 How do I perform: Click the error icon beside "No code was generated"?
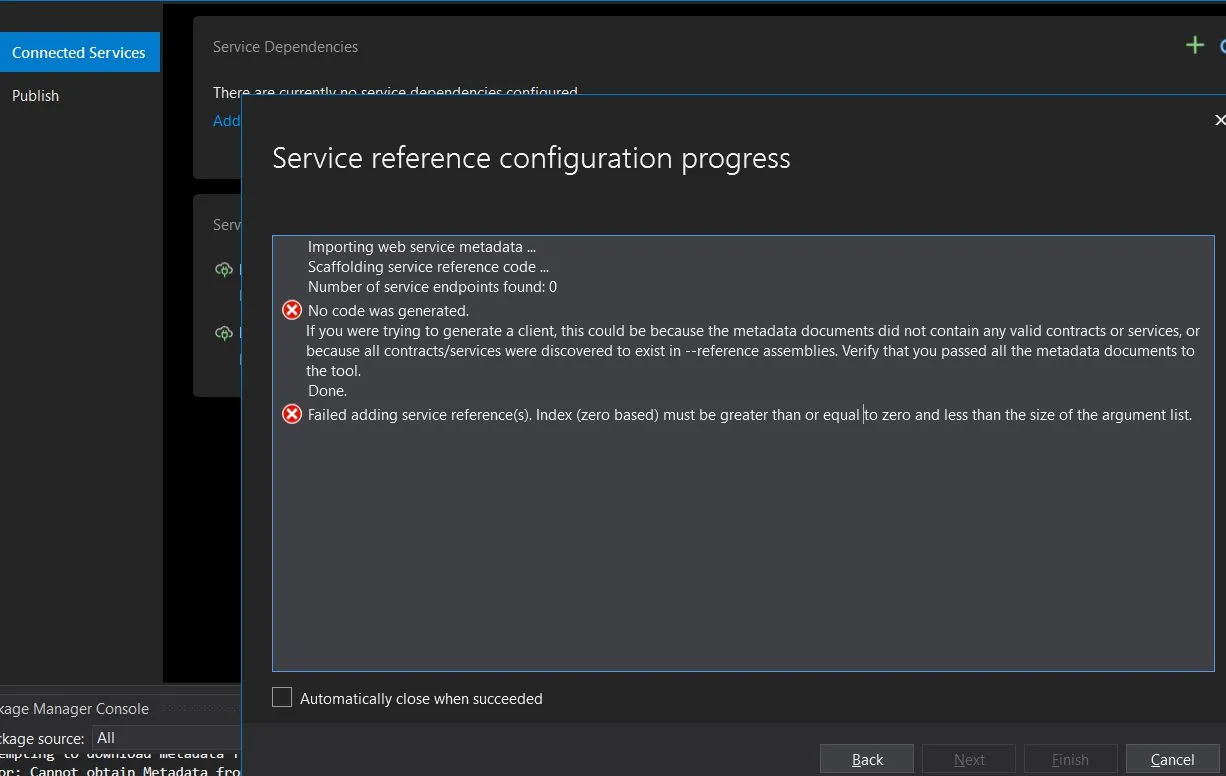coord(292,310)
